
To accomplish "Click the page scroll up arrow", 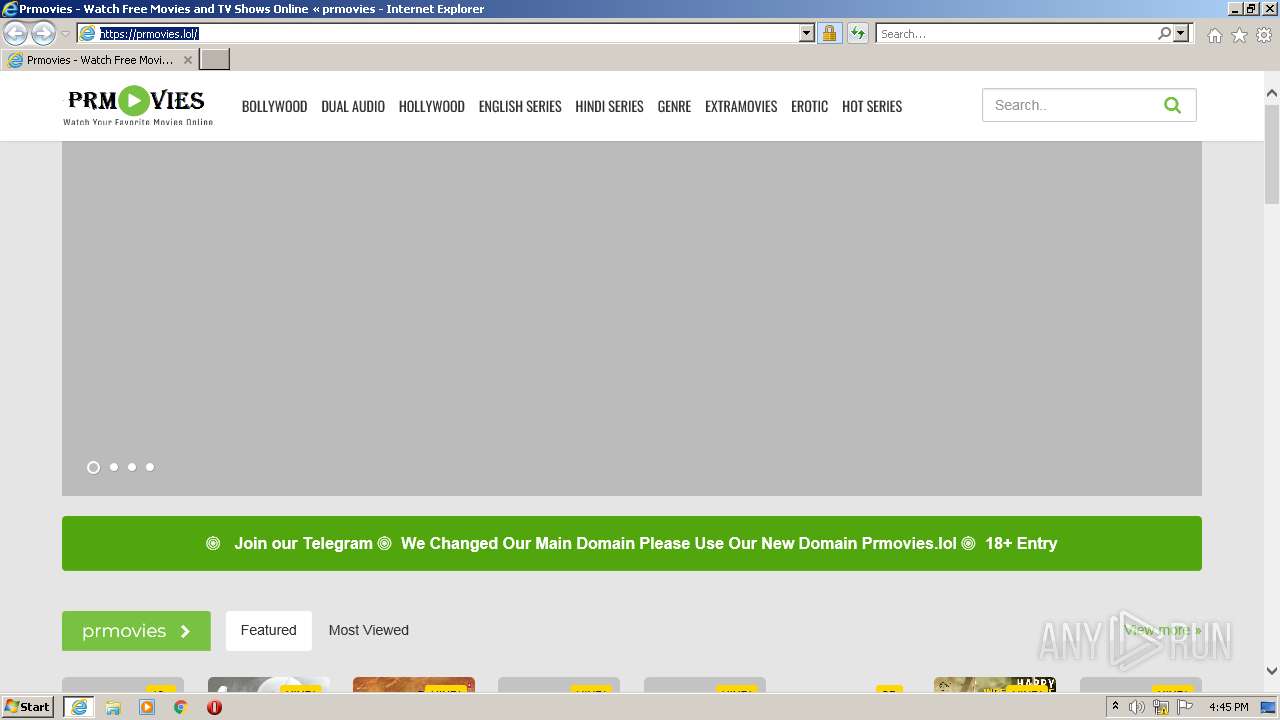I will [1271, 94].
